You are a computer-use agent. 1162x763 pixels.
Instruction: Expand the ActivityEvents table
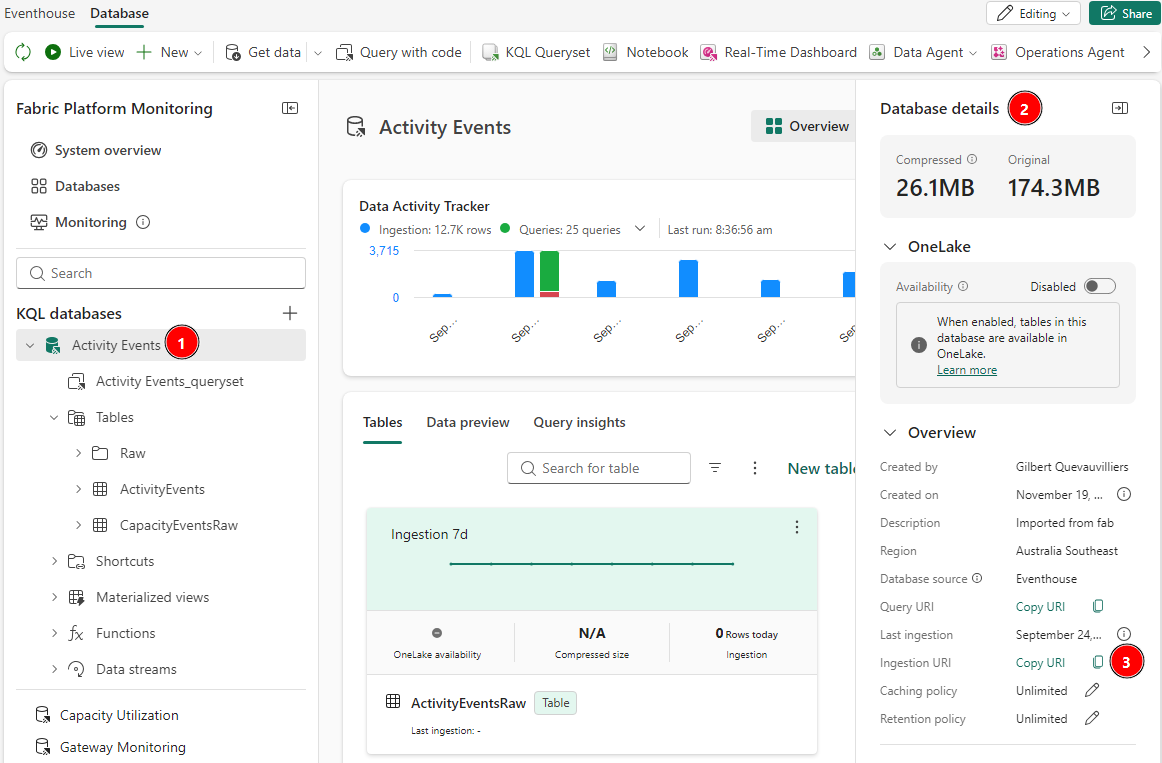pos(78,490)
